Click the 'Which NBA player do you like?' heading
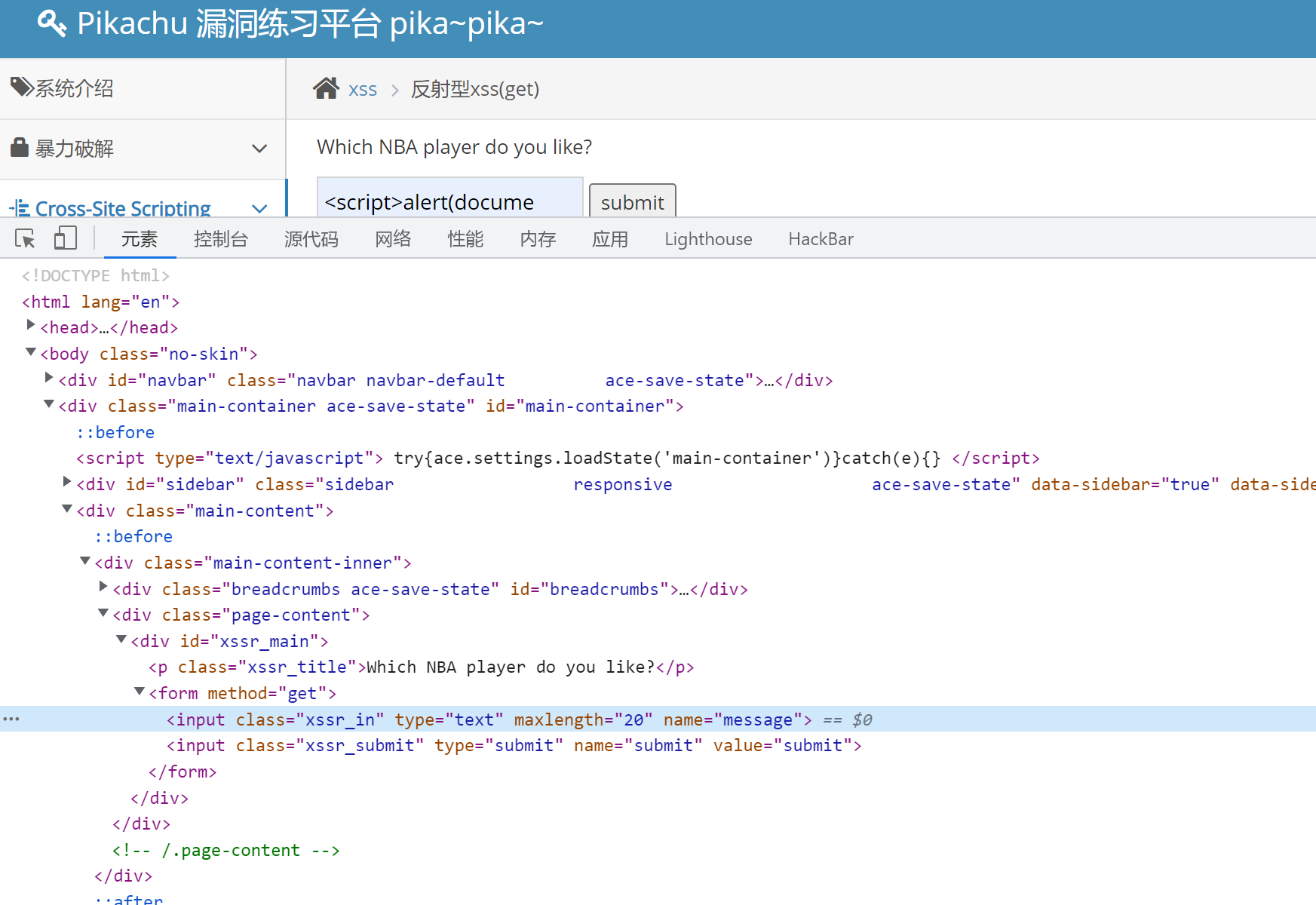This screenshot has height=905, width=1316. [x=454, y=146]
